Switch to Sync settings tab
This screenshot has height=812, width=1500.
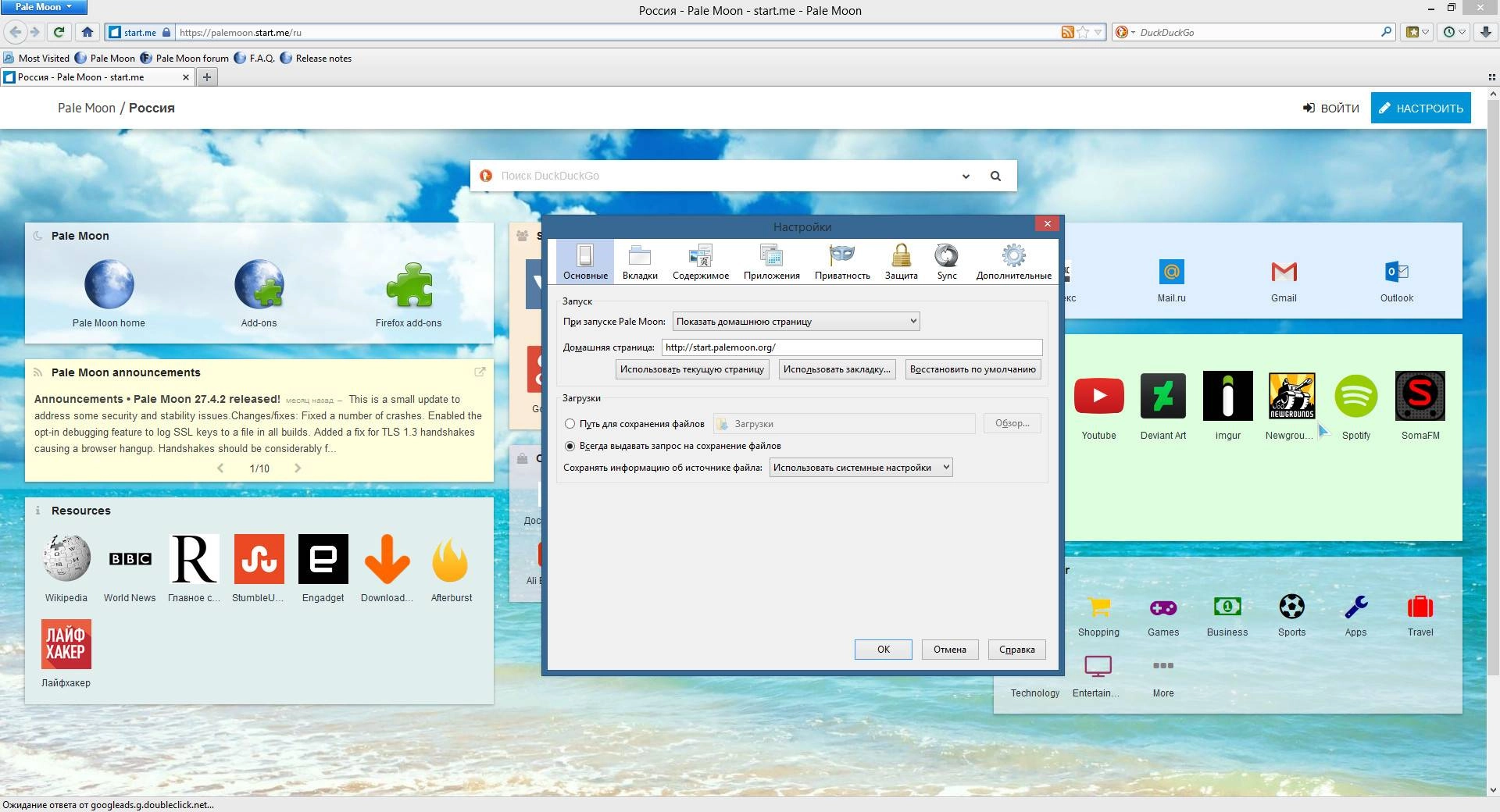pyautogui.click(x=947, y=262)
